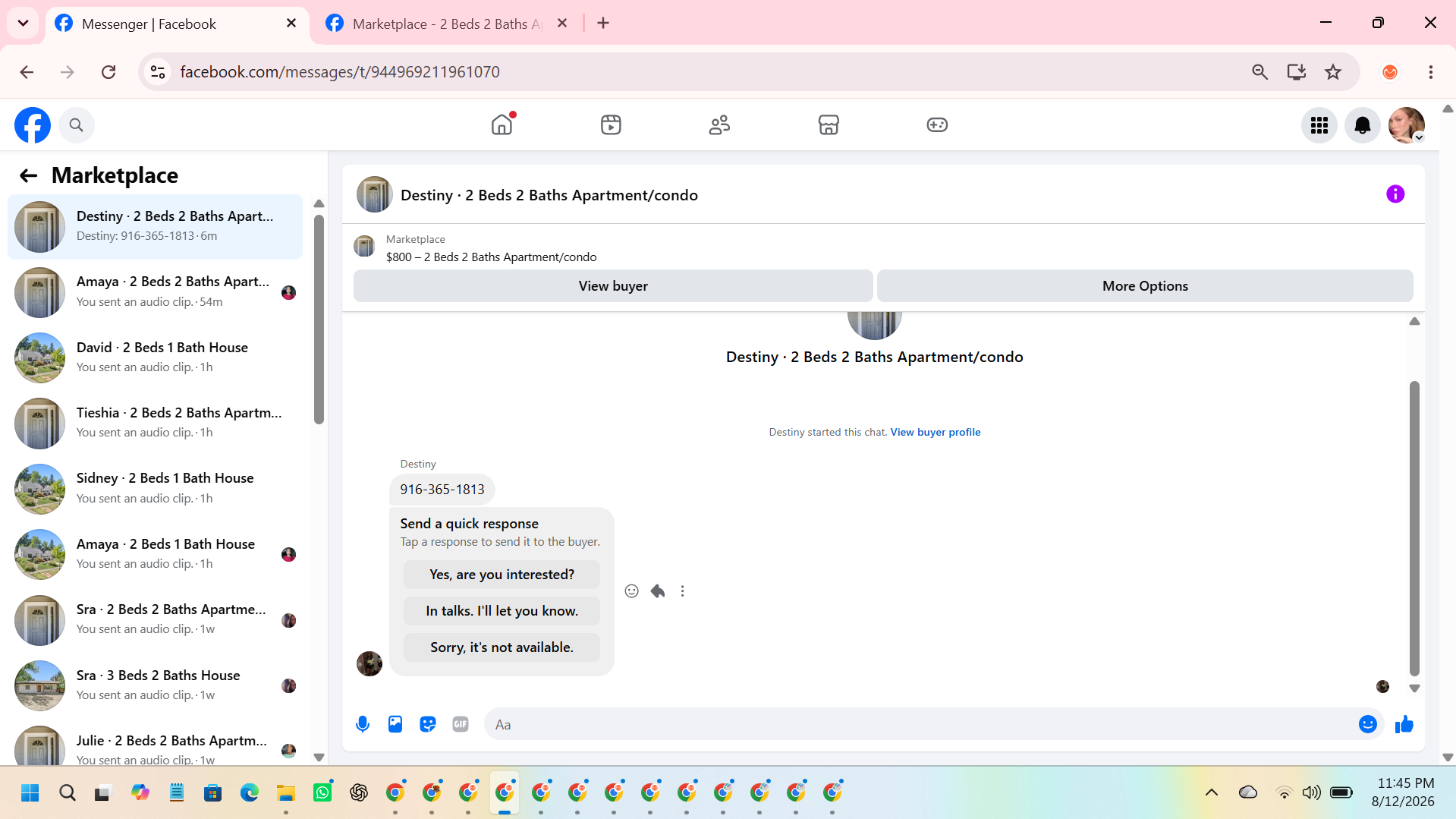This screenshot has height=819, width=1456.
Task: Open the GIF picker
Action: (x=461, y=724)
